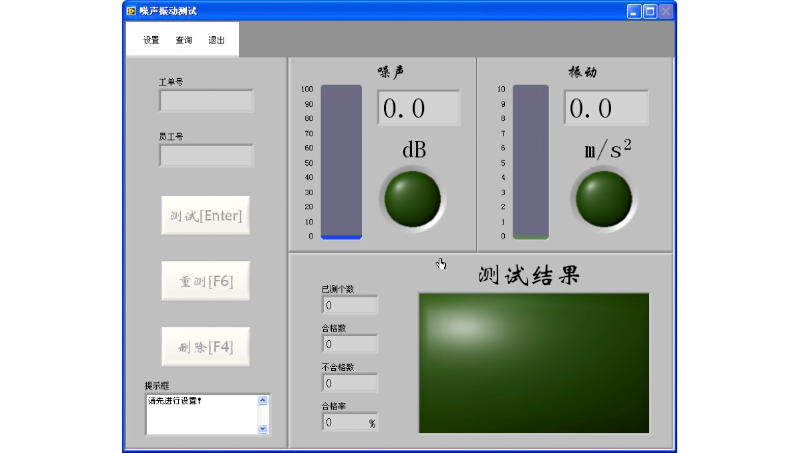The width and height of the screenshot is (800, 453).
Task: Click the 噪声 level bar gauge
Action: coord(341,162)
